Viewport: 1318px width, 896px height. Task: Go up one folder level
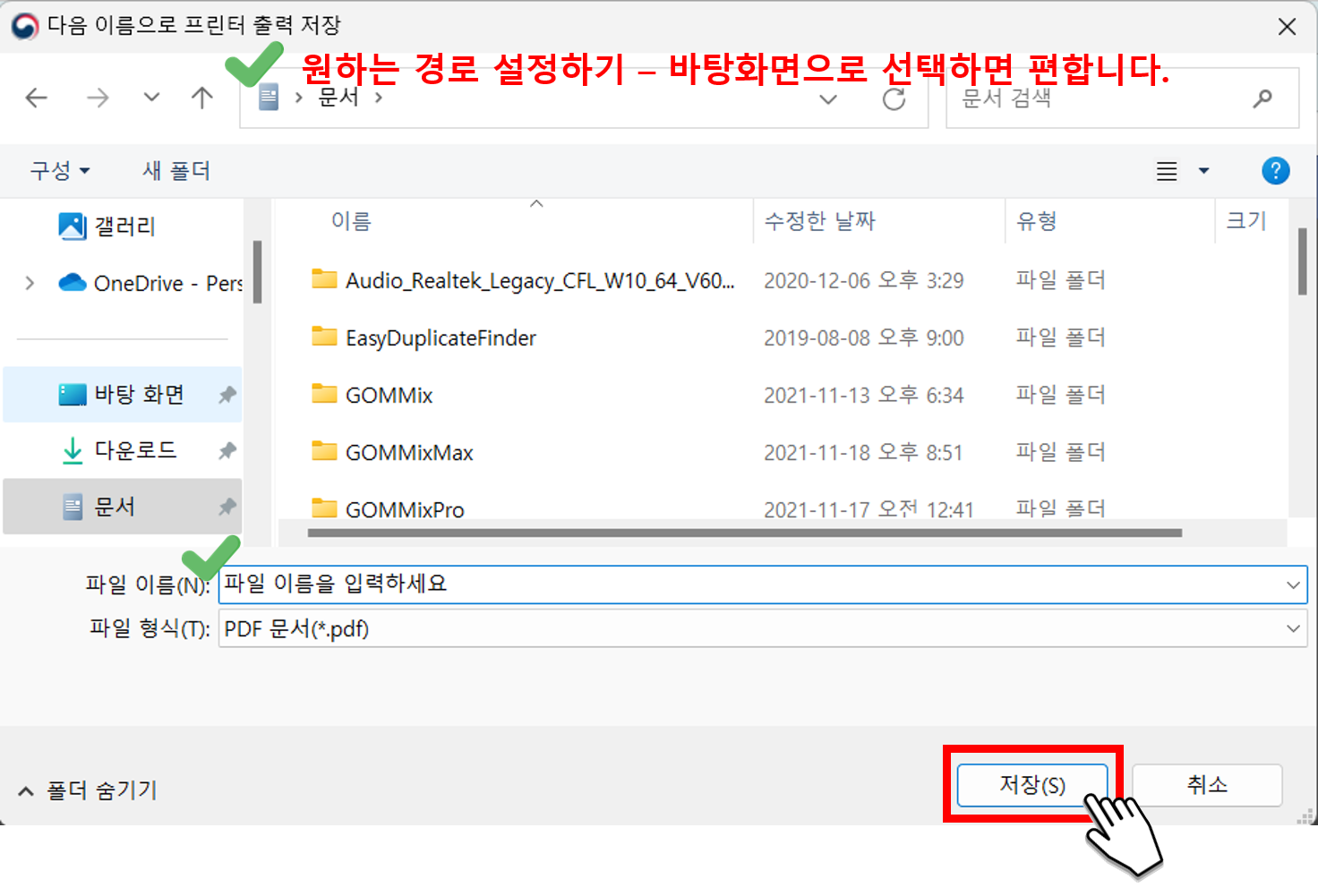(x=201, y=98)
